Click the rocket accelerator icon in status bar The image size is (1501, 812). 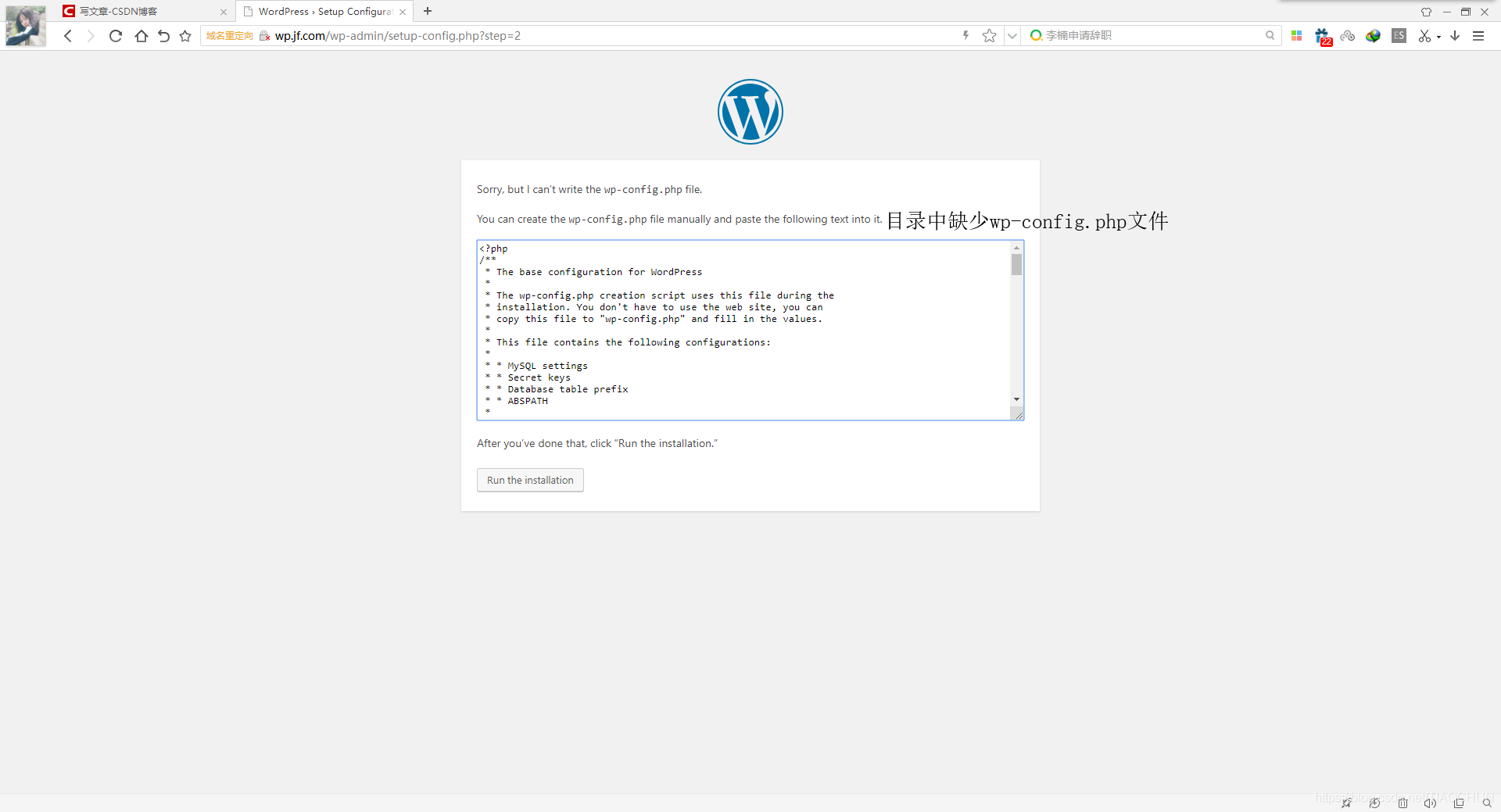click(x=1346, y=803)
